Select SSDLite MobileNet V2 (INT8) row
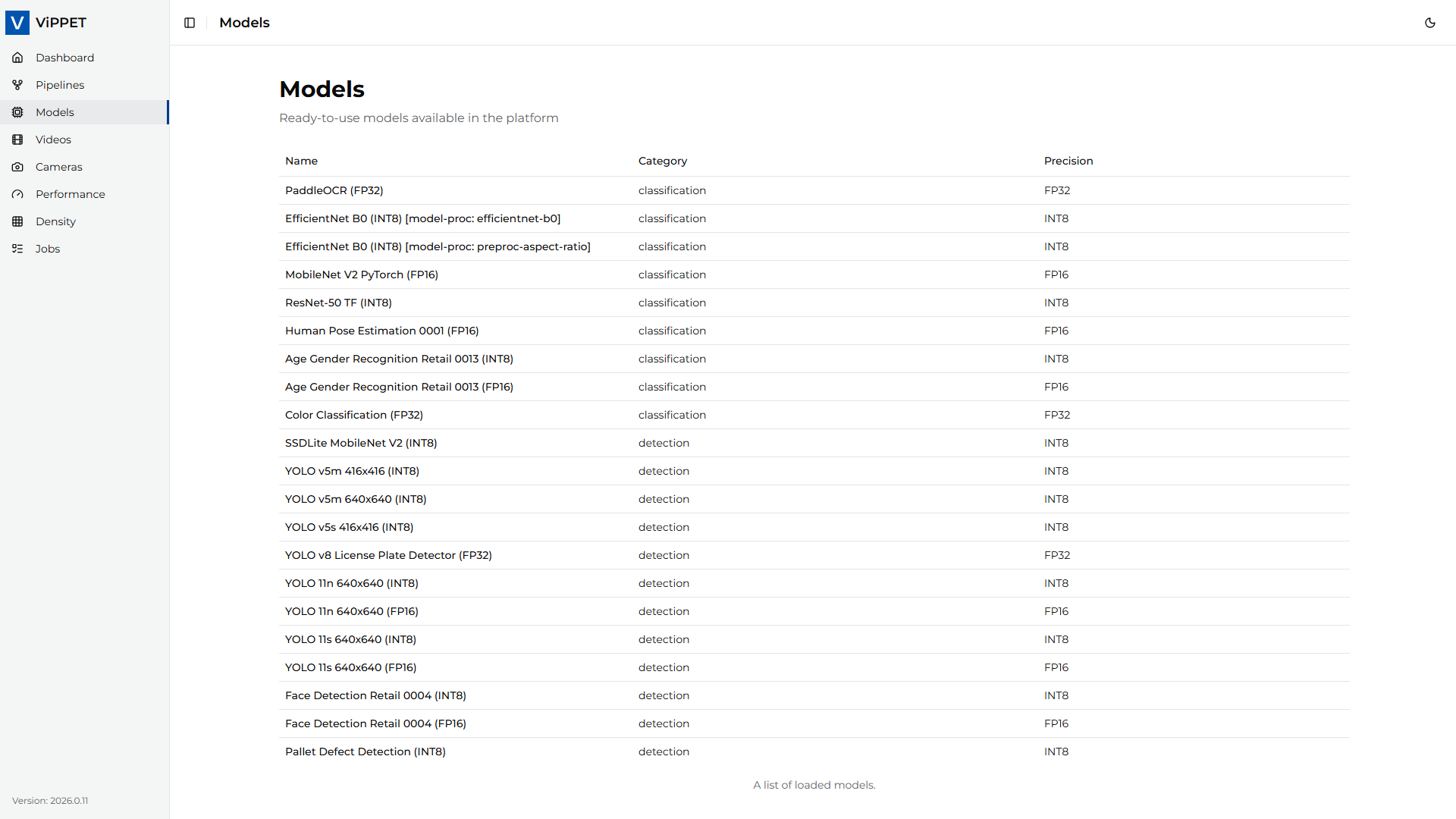 (x=814, y=443)
